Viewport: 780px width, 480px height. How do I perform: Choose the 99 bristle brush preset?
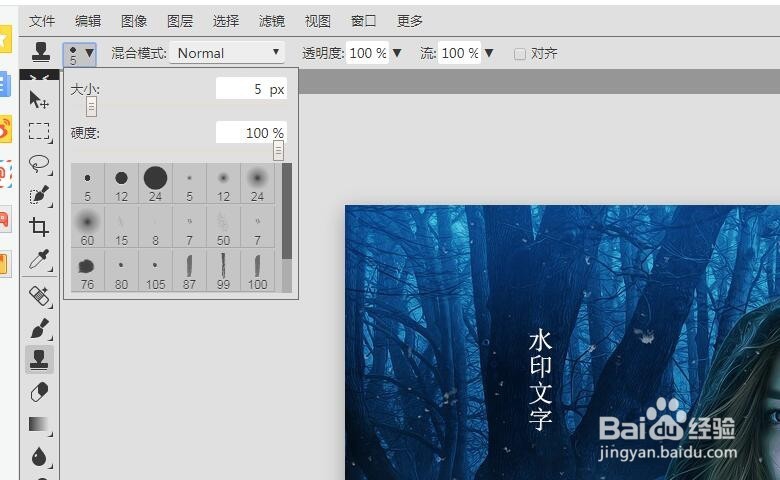point(223,271)
